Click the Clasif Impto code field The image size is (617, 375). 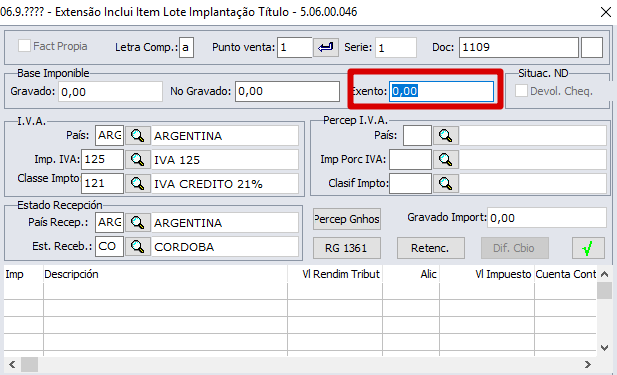pos(410,183)
